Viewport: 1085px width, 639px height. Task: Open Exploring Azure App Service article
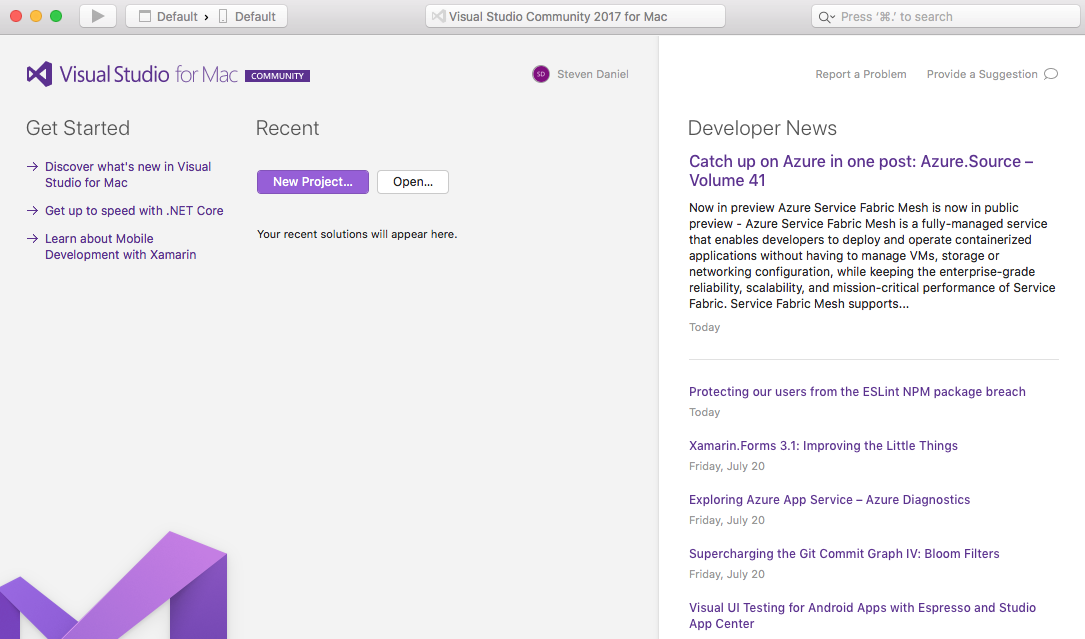[x=830, y=500]
